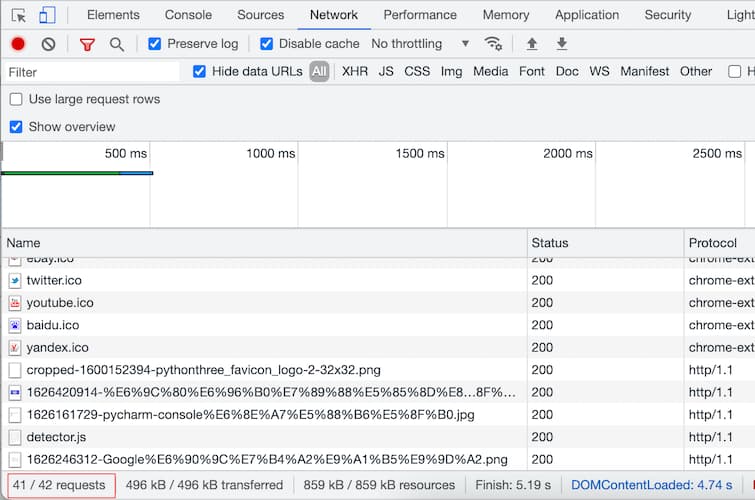Filter requests by CSS type

(417, 71)
